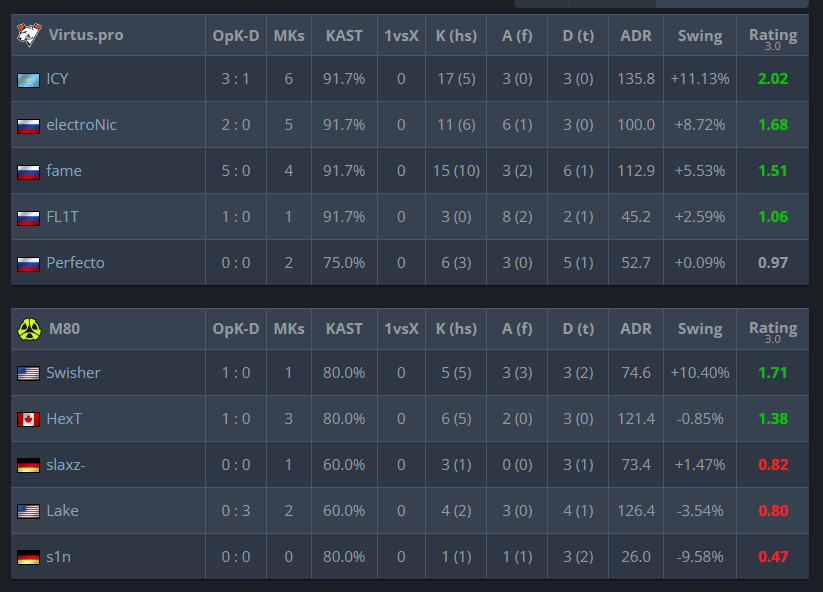Open the Virtus.pro team page link
The width and height of the screenshot is (823, 592).
(x=86, y=35)
